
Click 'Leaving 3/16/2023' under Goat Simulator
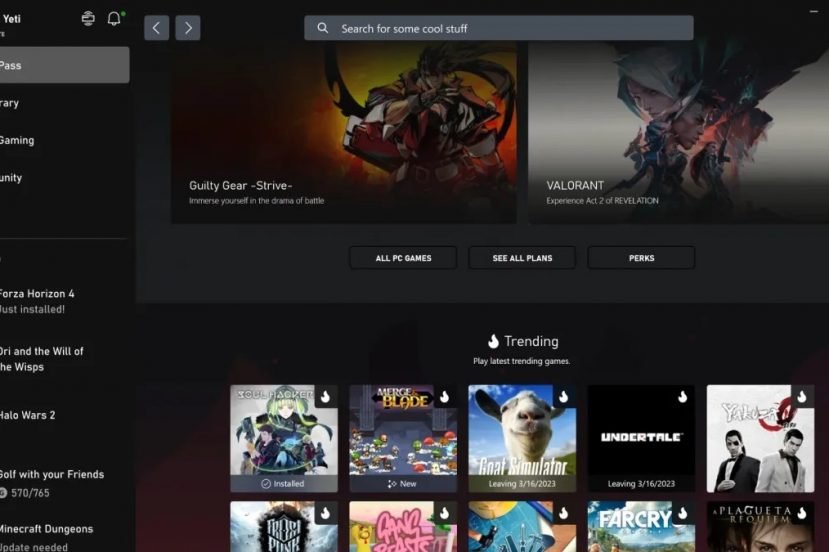click(522, 484)
